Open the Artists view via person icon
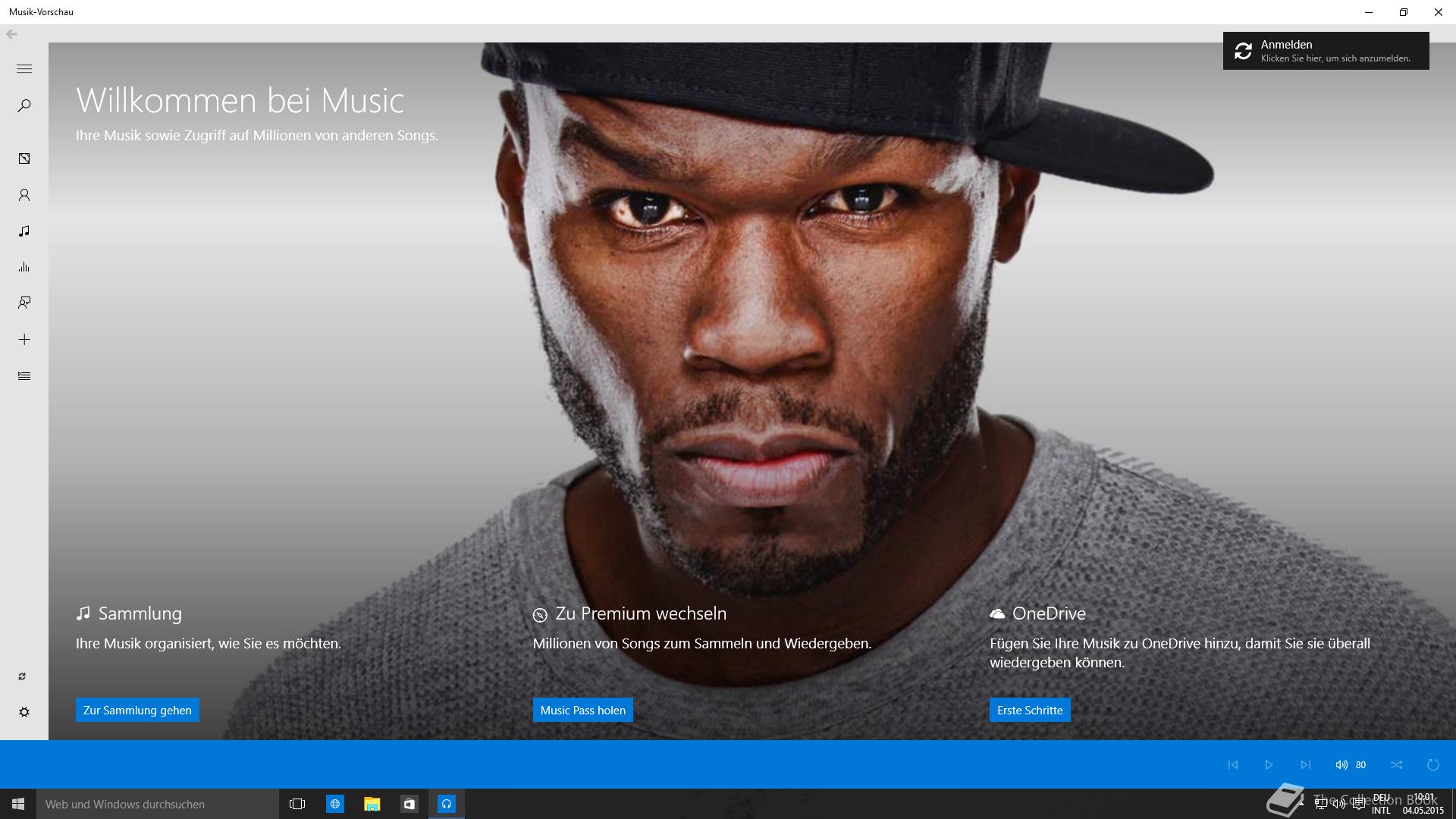 (x=24, y=195)
